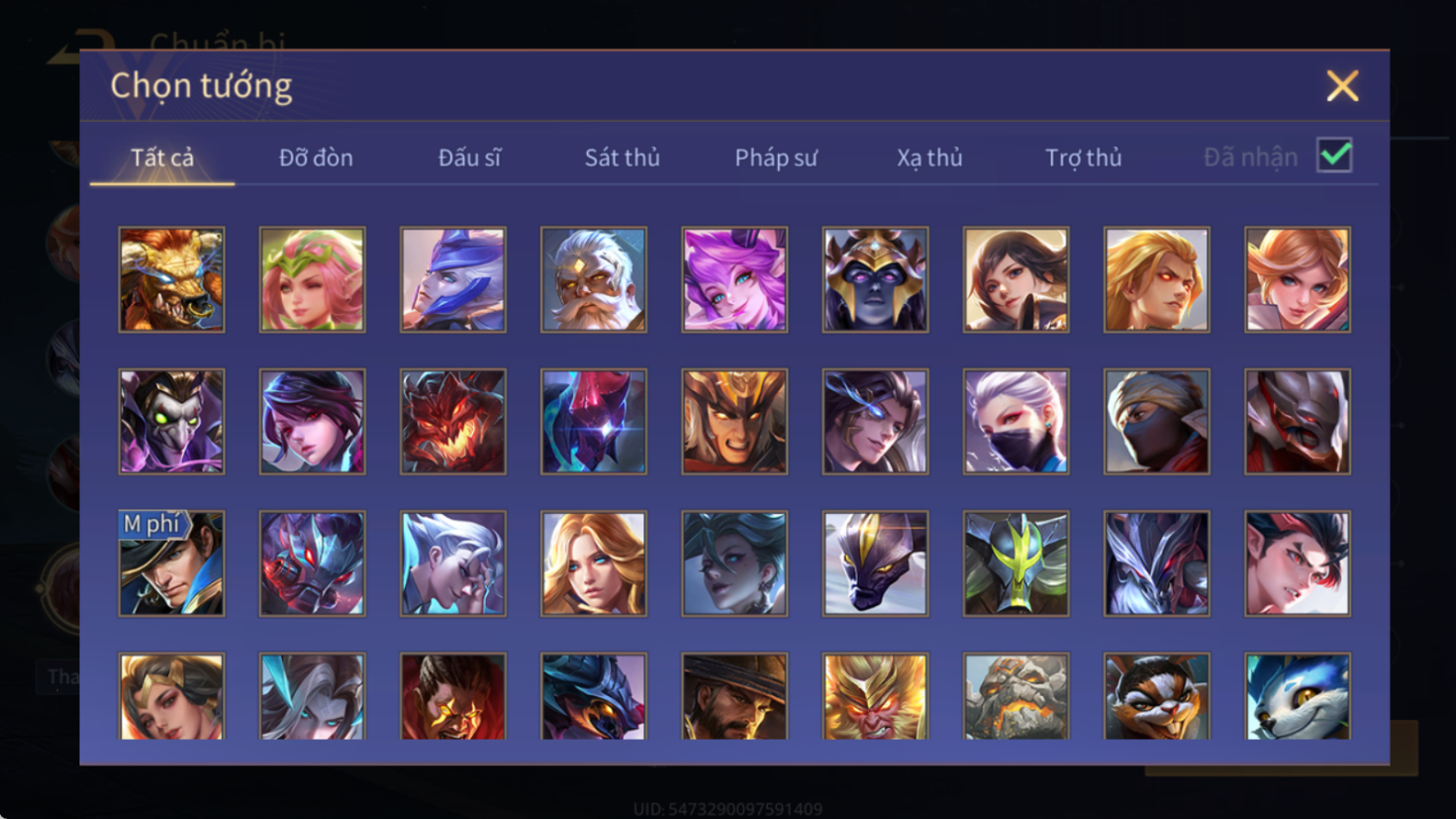The width and height of the screenshot is (1456, 819).
Task: Open the Sát thủ tab
Action: [x=622, y=157]
